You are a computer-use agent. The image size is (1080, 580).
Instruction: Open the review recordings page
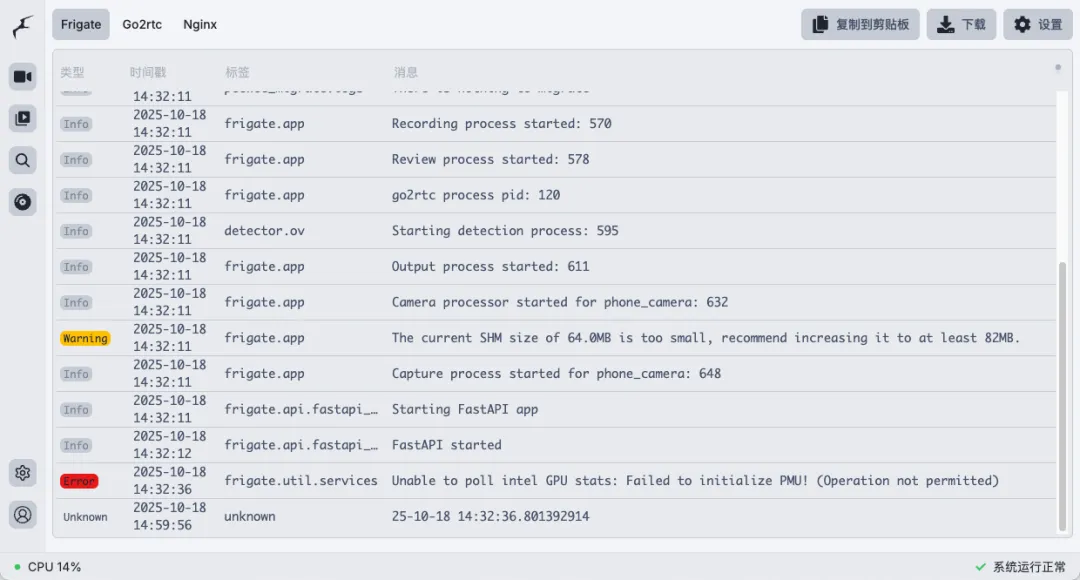coord(23,119)
